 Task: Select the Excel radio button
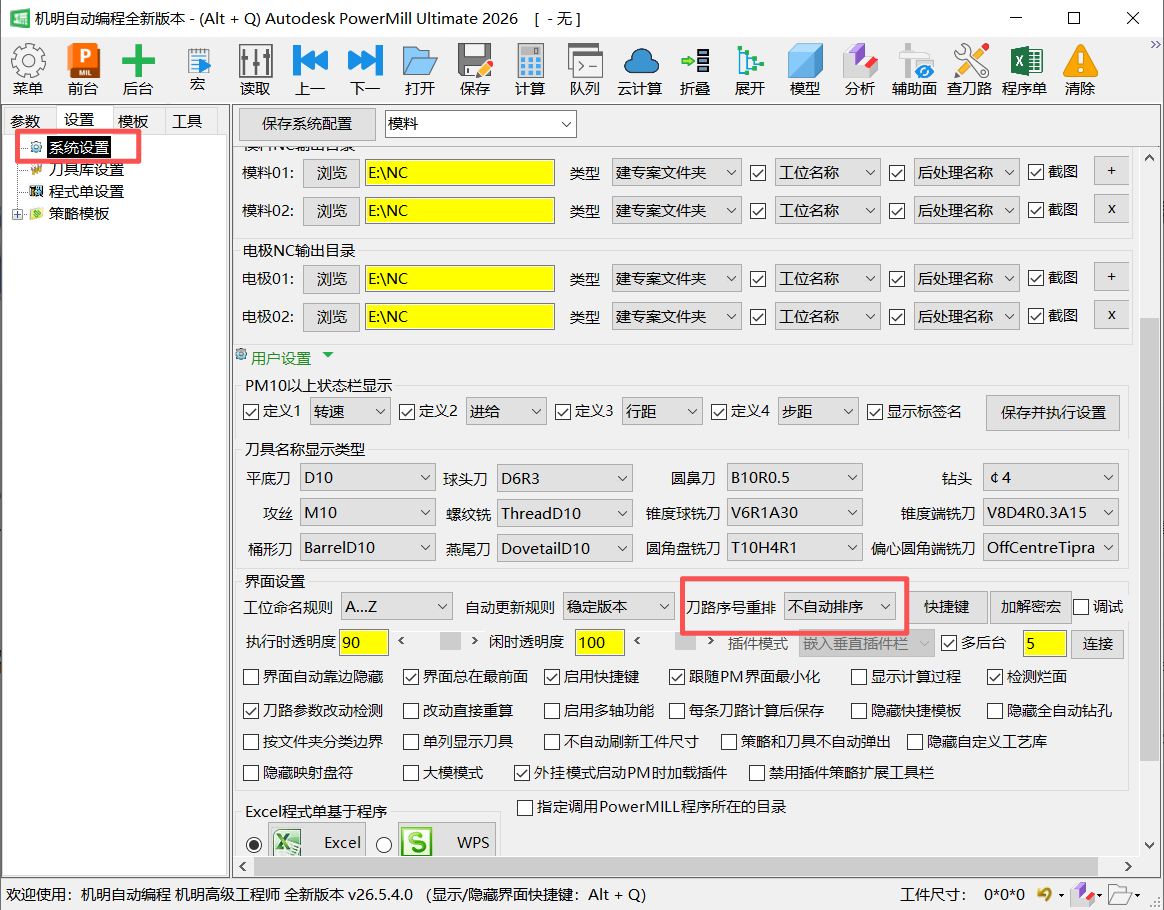(254, 845)
